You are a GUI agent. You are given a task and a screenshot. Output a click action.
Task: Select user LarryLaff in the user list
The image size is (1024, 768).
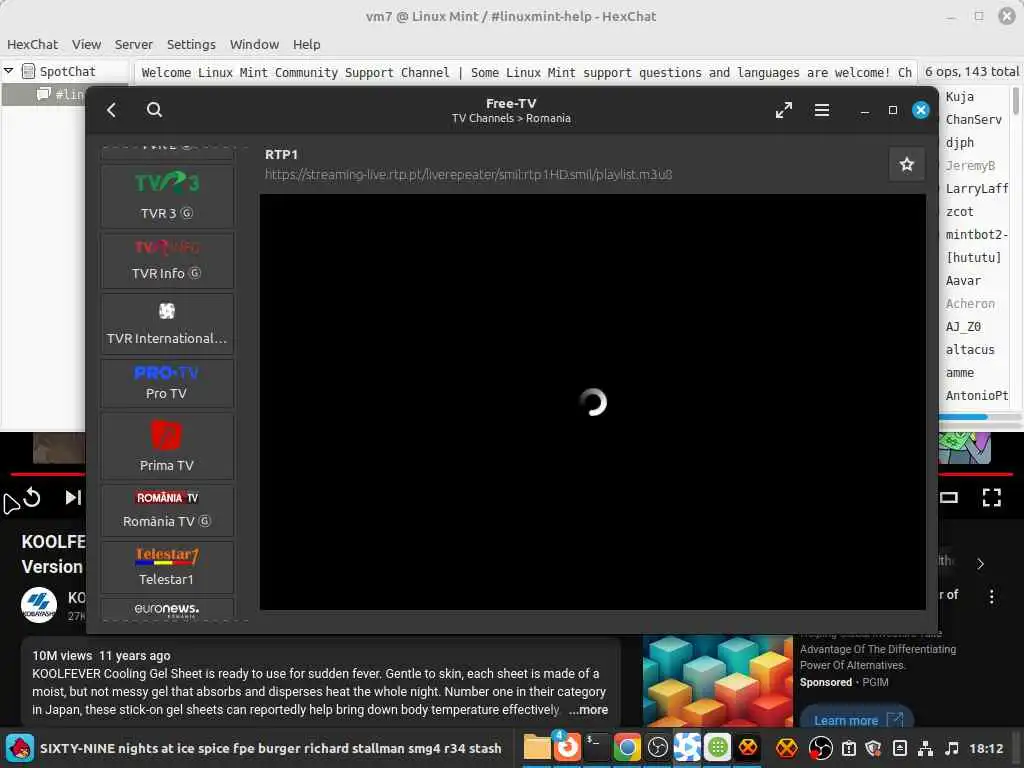(976, 189)
